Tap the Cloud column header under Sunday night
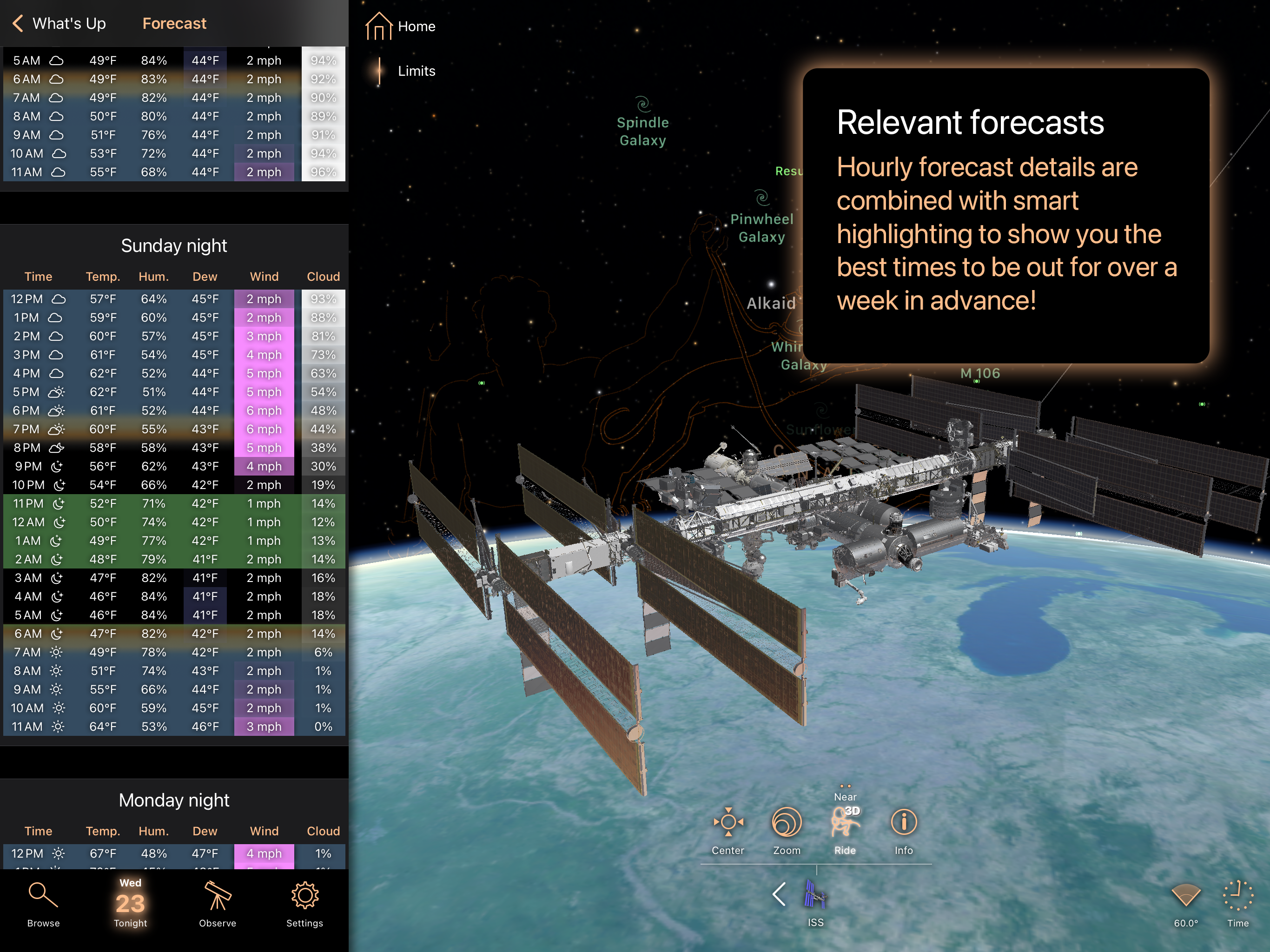The height and width of the screenshot is (952, 1270). [323, 276]
